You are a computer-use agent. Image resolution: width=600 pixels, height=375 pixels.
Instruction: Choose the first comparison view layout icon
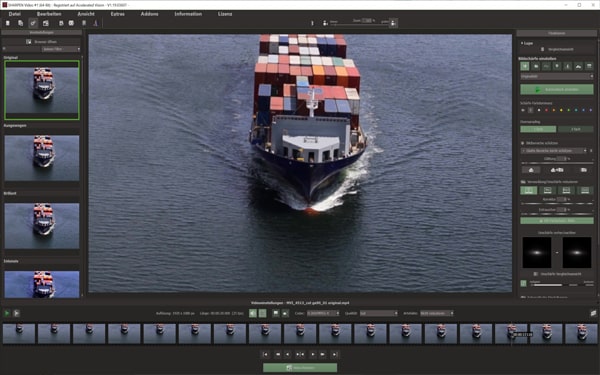[528, 190]
